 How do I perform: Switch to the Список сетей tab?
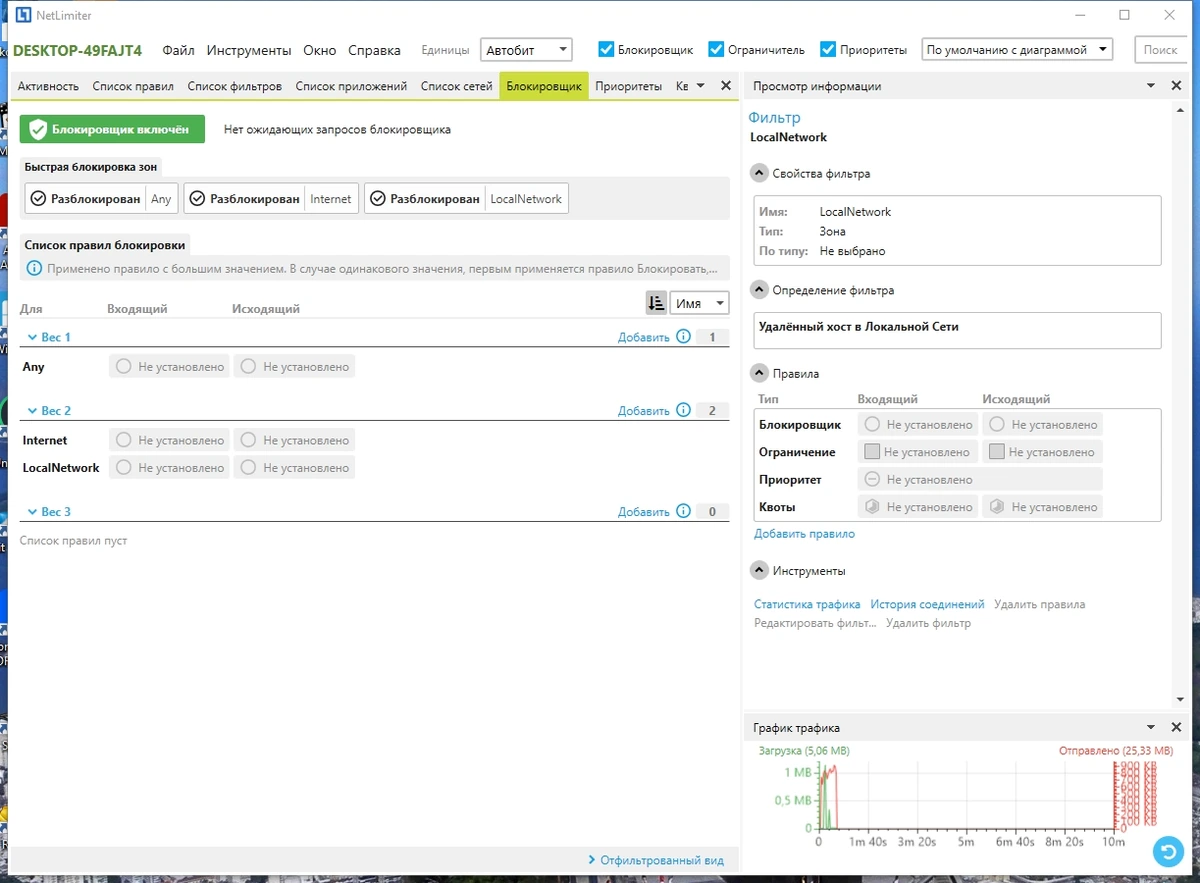coord(457,86)
